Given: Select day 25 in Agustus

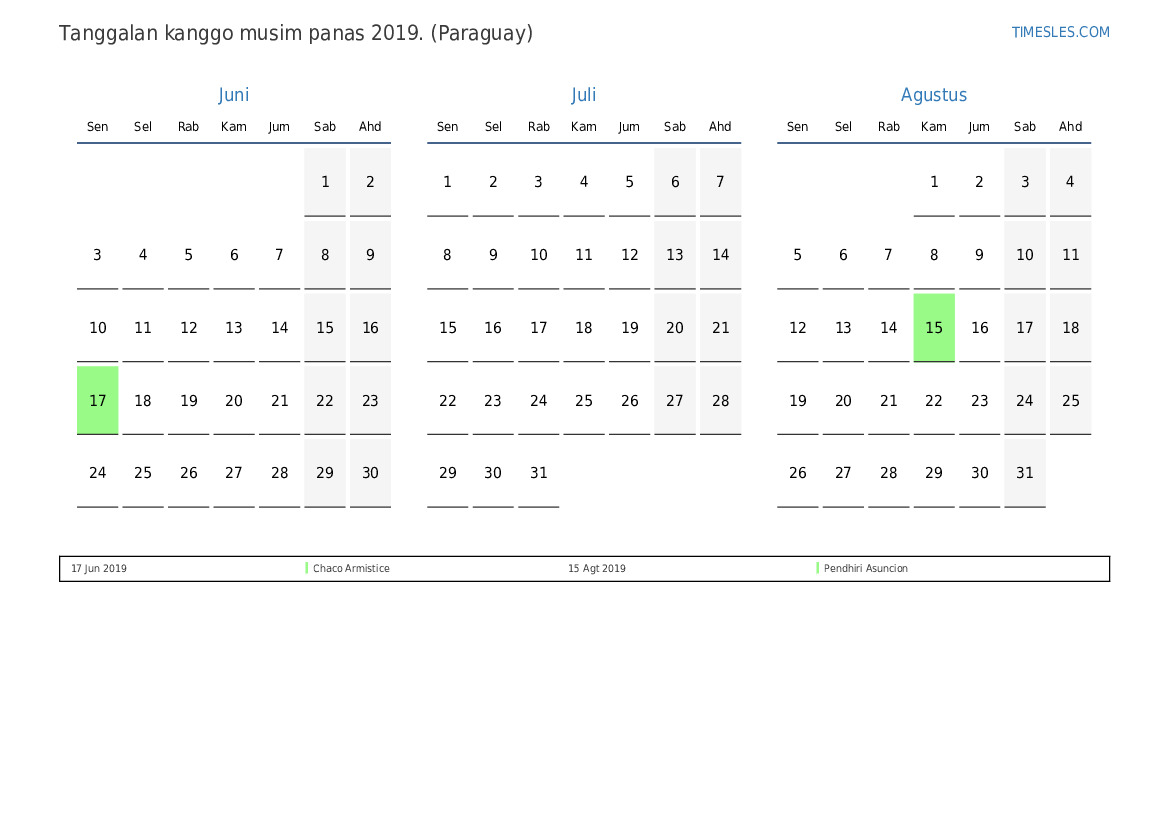Looking at the screenshot, I should pos(1071,400).
